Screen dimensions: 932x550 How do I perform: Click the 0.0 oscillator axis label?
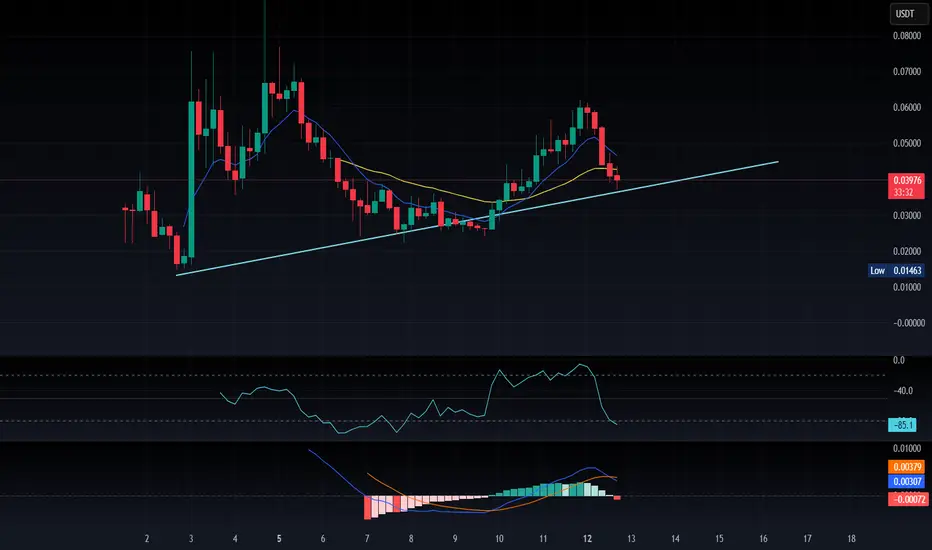[x=899, y=360]
